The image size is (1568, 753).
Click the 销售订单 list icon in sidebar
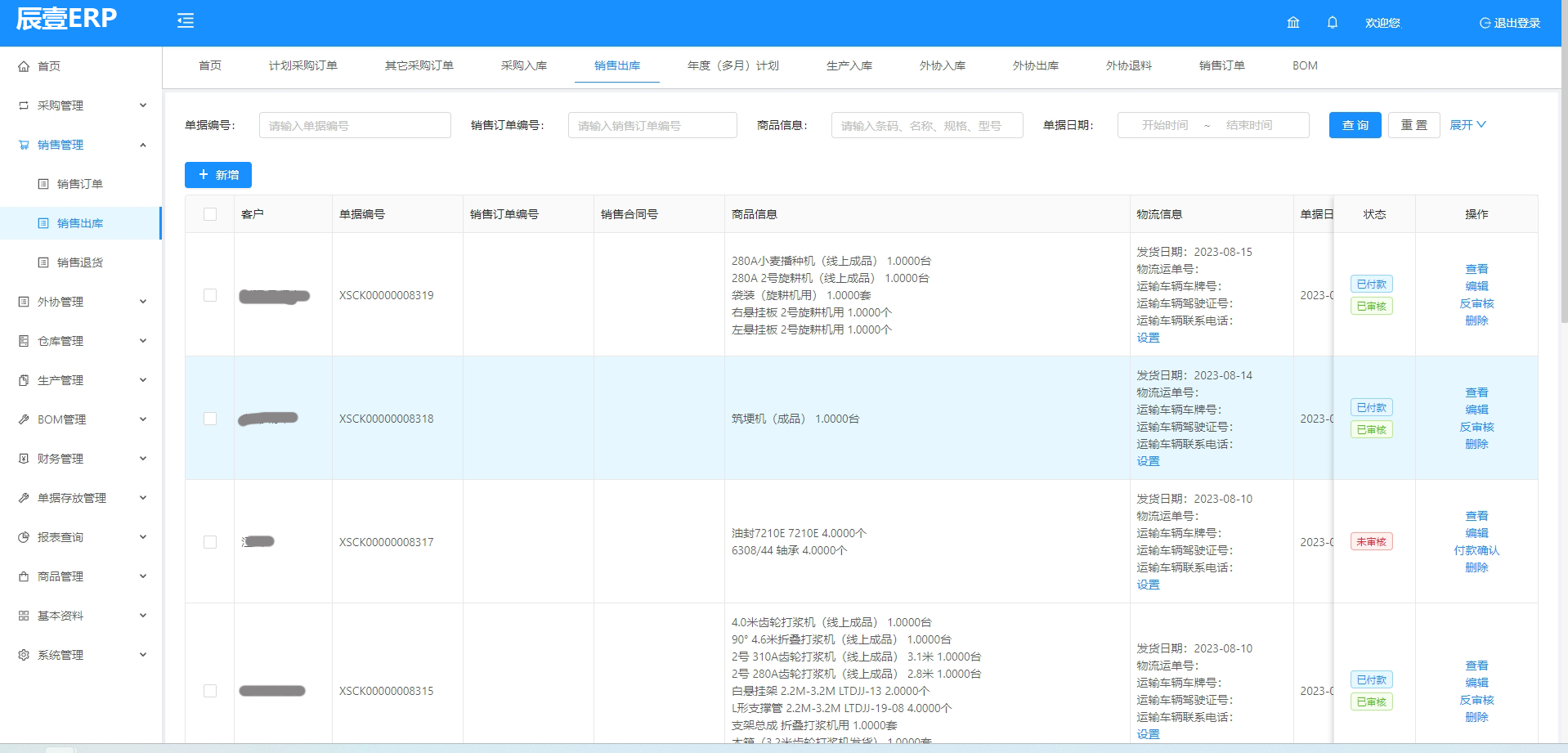coord(43,184)
